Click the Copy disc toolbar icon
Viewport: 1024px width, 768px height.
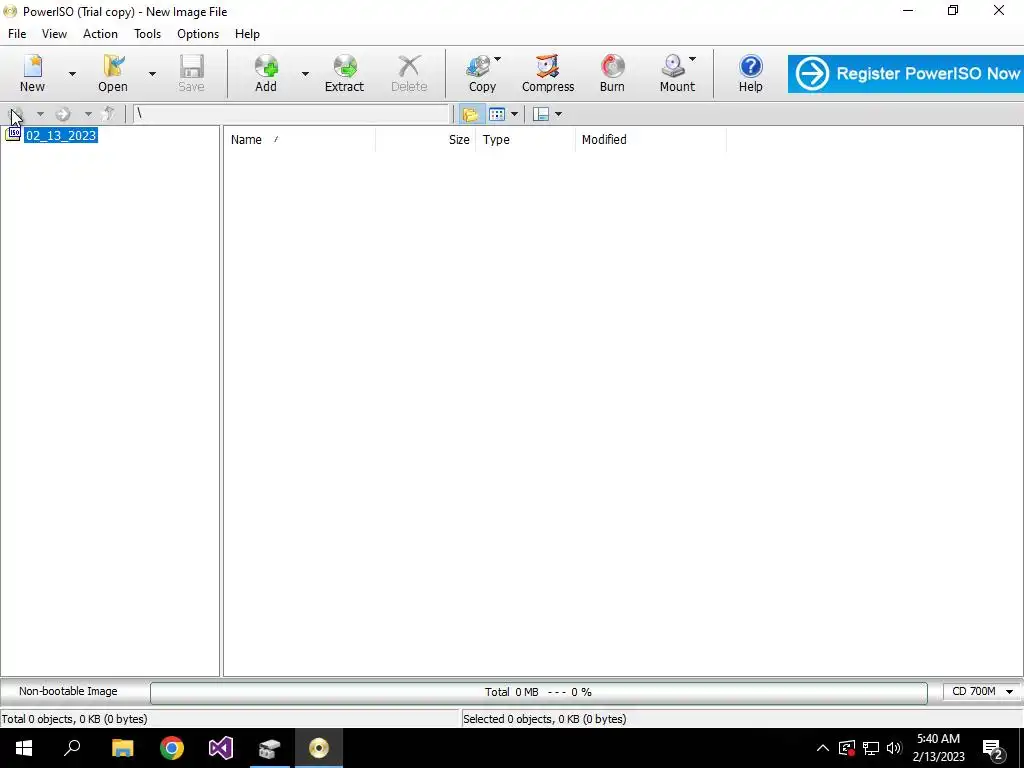482,73
